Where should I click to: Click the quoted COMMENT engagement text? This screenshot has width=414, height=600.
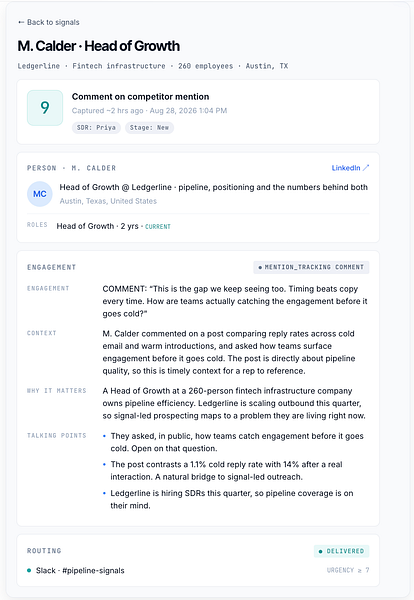click(x=235, y=301)
